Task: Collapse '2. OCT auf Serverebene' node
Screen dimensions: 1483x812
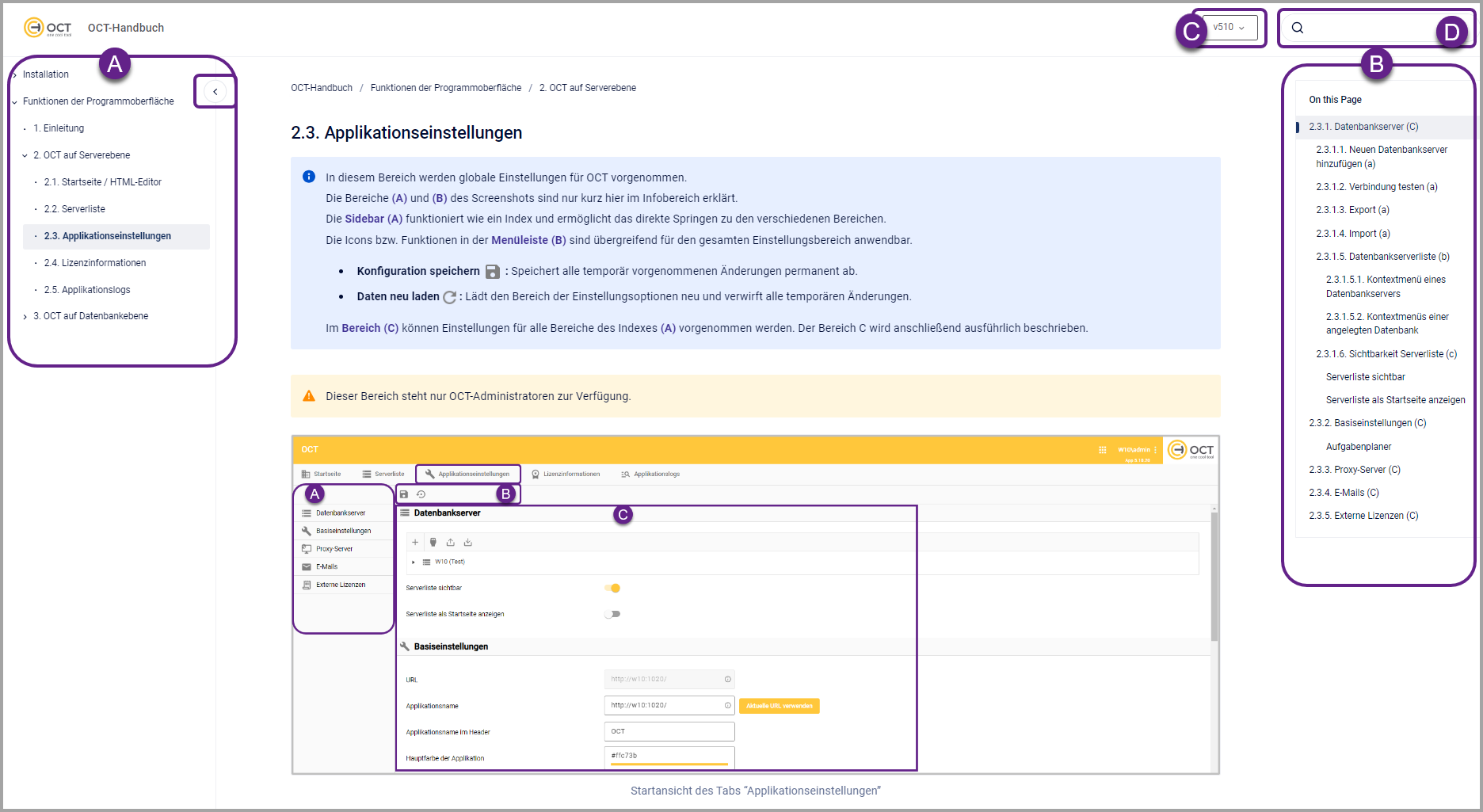Action: point(25,156)
